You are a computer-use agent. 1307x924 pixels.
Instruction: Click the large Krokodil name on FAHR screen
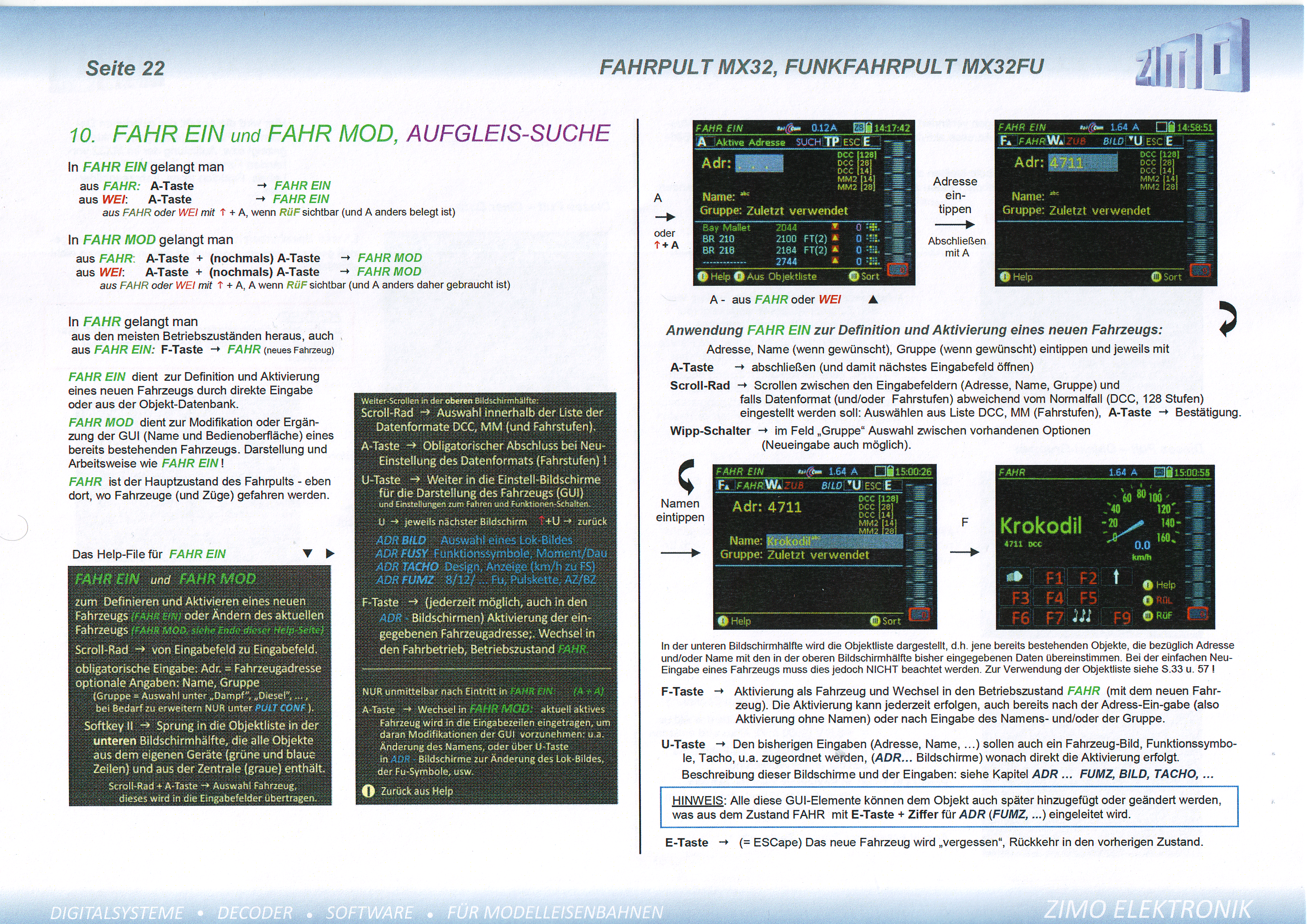pos(1041,524)
